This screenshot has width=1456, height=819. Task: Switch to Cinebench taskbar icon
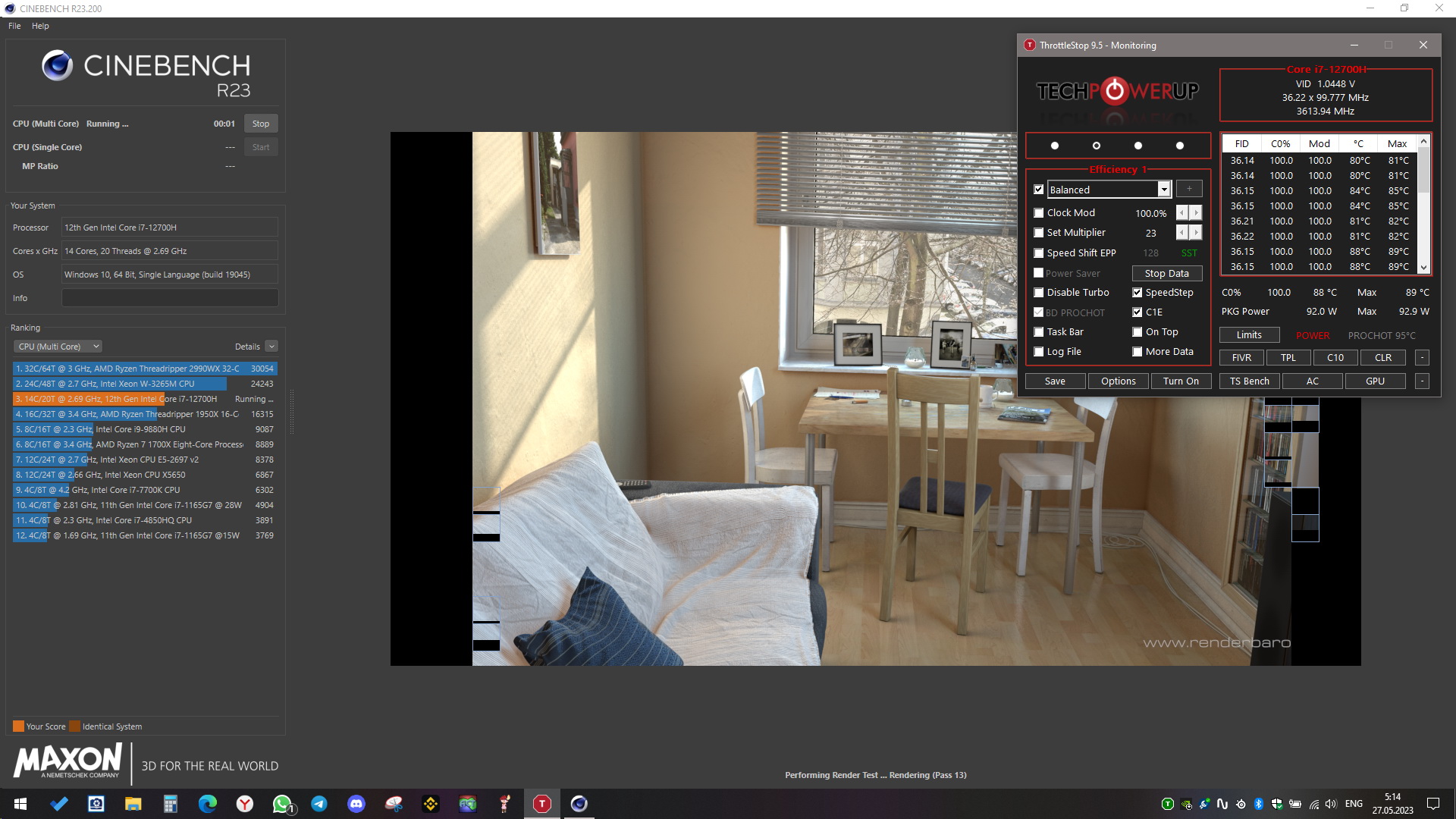[x=579, y=804]
